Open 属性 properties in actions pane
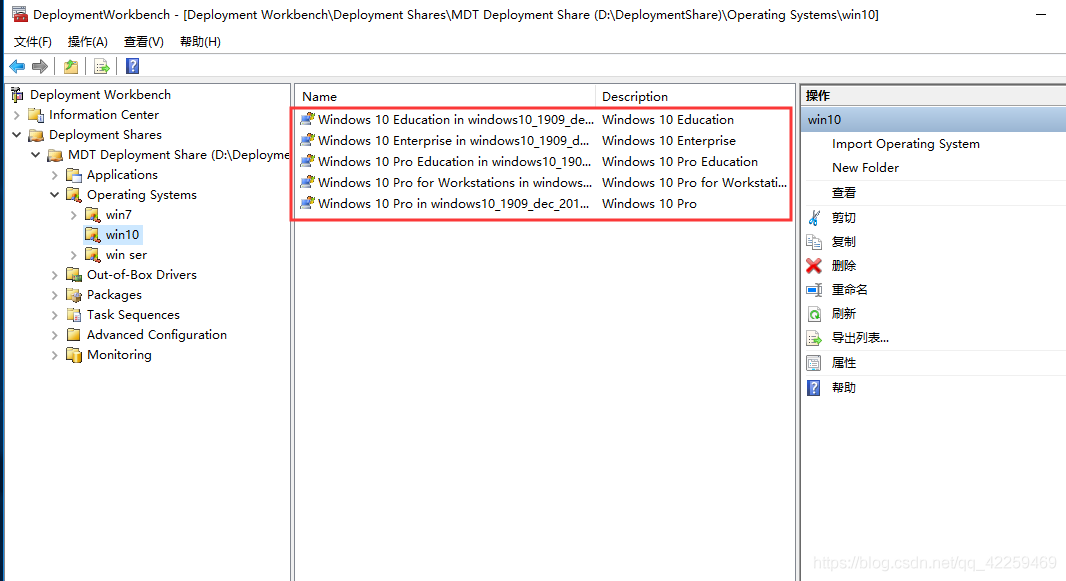The width and height of the screenshot is (1066, 581). 843,363
